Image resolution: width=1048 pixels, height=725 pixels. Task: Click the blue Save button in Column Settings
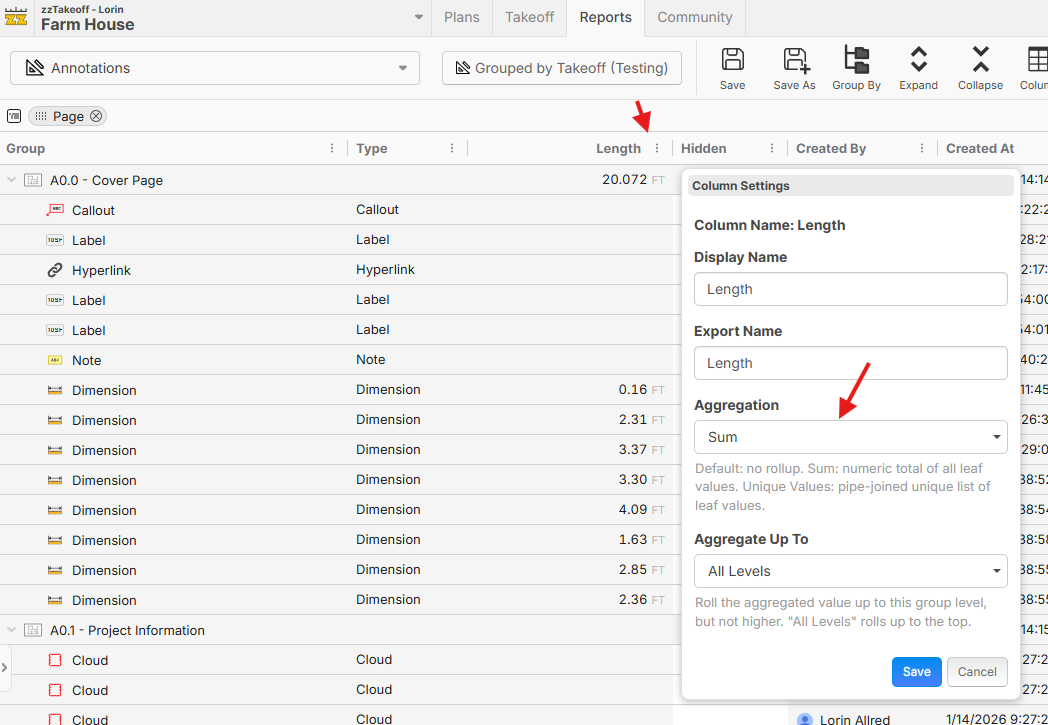(x=916, y=672)
